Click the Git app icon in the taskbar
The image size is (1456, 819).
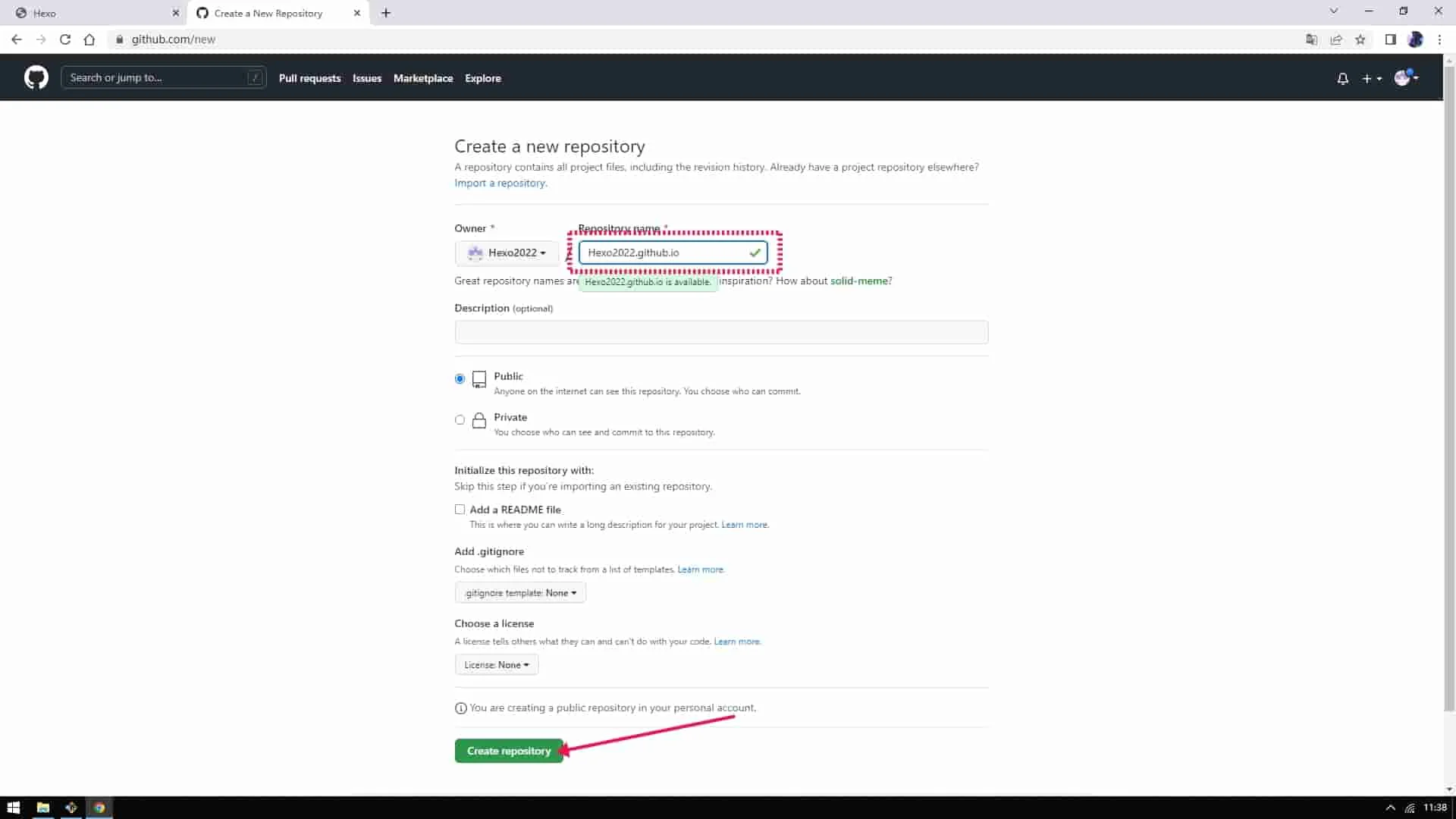coord(71,808)
